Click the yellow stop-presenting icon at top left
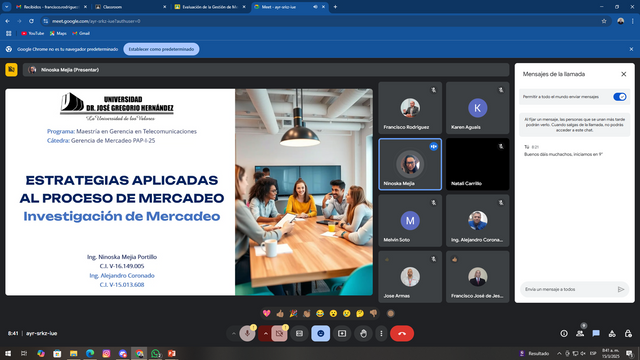The height and width of the screenshot is (360, 640). click(11, 70)
